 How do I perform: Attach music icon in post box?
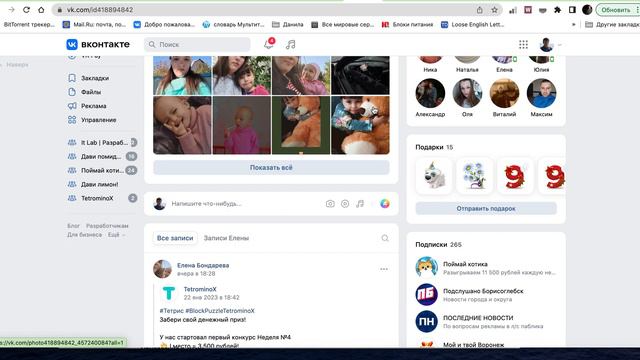coord(360,204)
